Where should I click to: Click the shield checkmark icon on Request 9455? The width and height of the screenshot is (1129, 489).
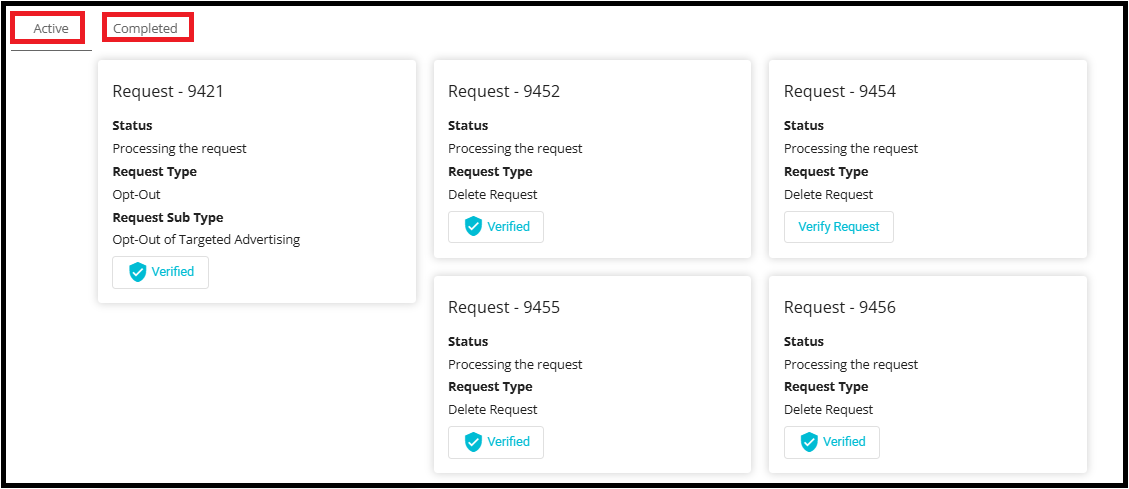click(474, 442)
